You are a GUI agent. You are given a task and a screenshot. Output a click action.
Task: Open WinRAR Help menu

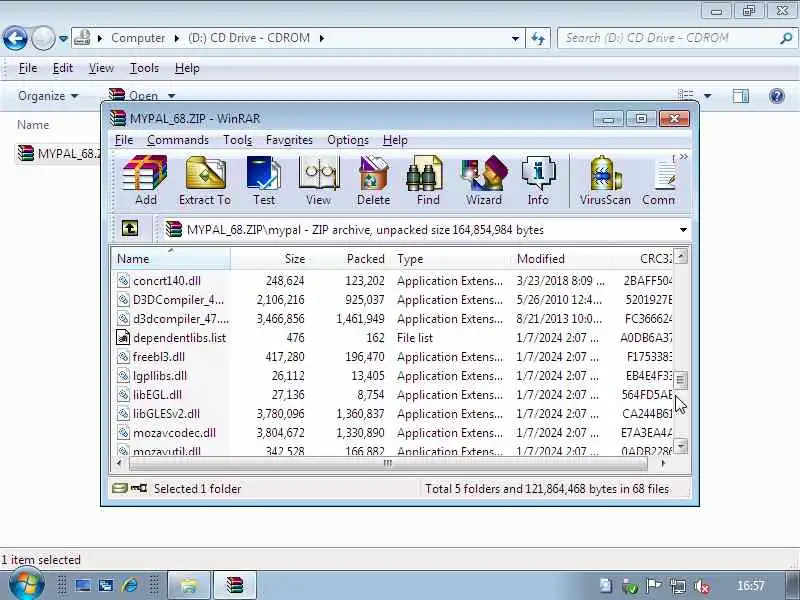click(395, 140)
